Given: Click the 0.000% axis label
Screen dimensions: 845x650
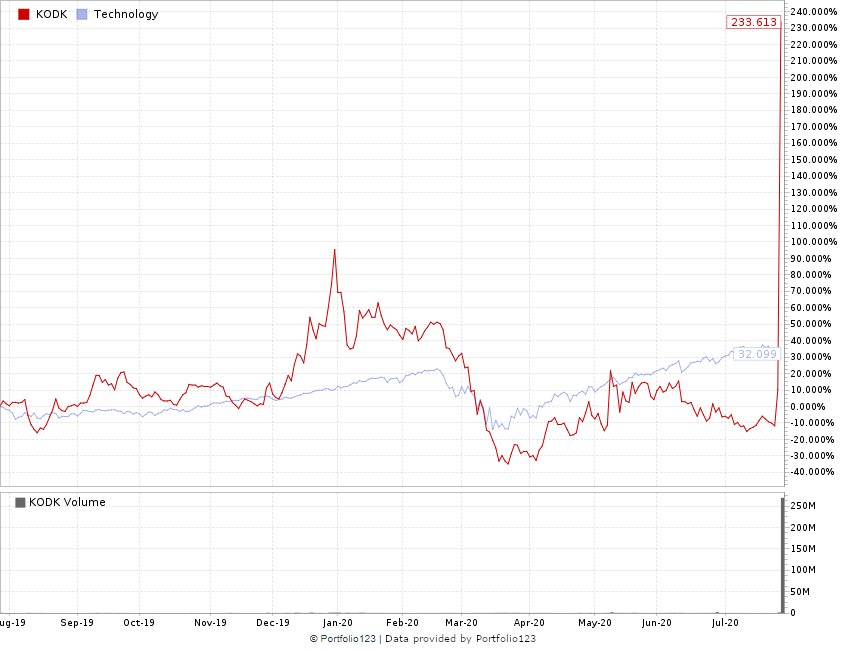Looking at the screenshot, I should [808, 406].
